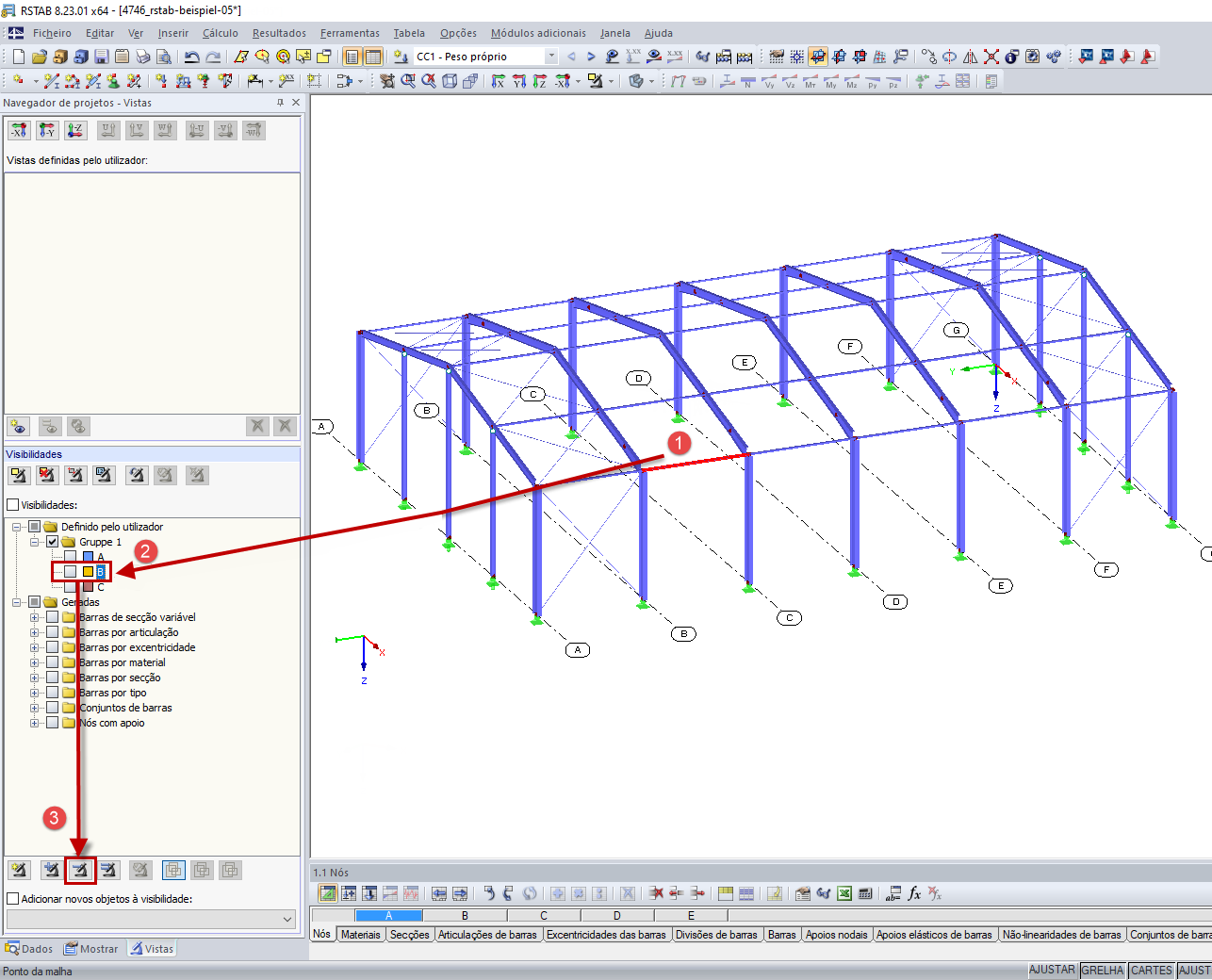Image resolution: width=1212 pixels, height=980 pixels.
Task: Open formula editor fx icon in table toolbar
Action: (x=914, y=893)
